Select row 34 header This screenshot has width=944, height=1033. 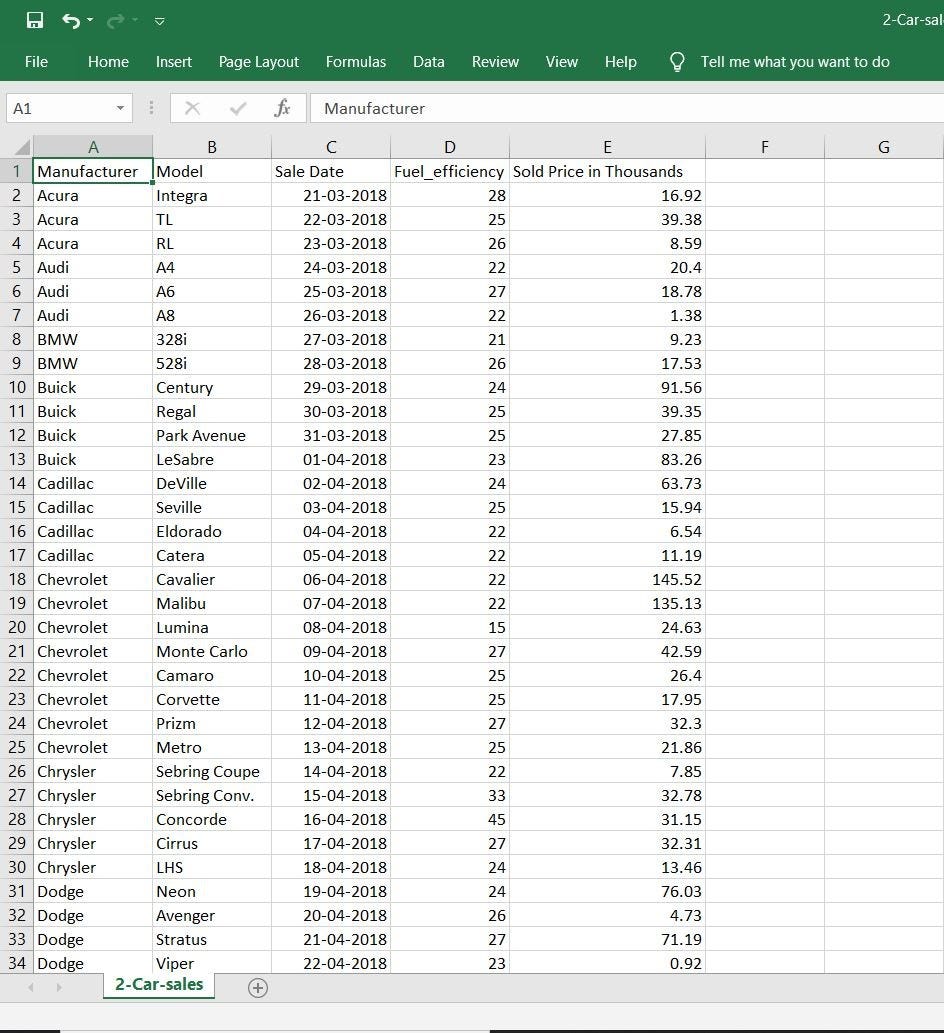(16, 963)
